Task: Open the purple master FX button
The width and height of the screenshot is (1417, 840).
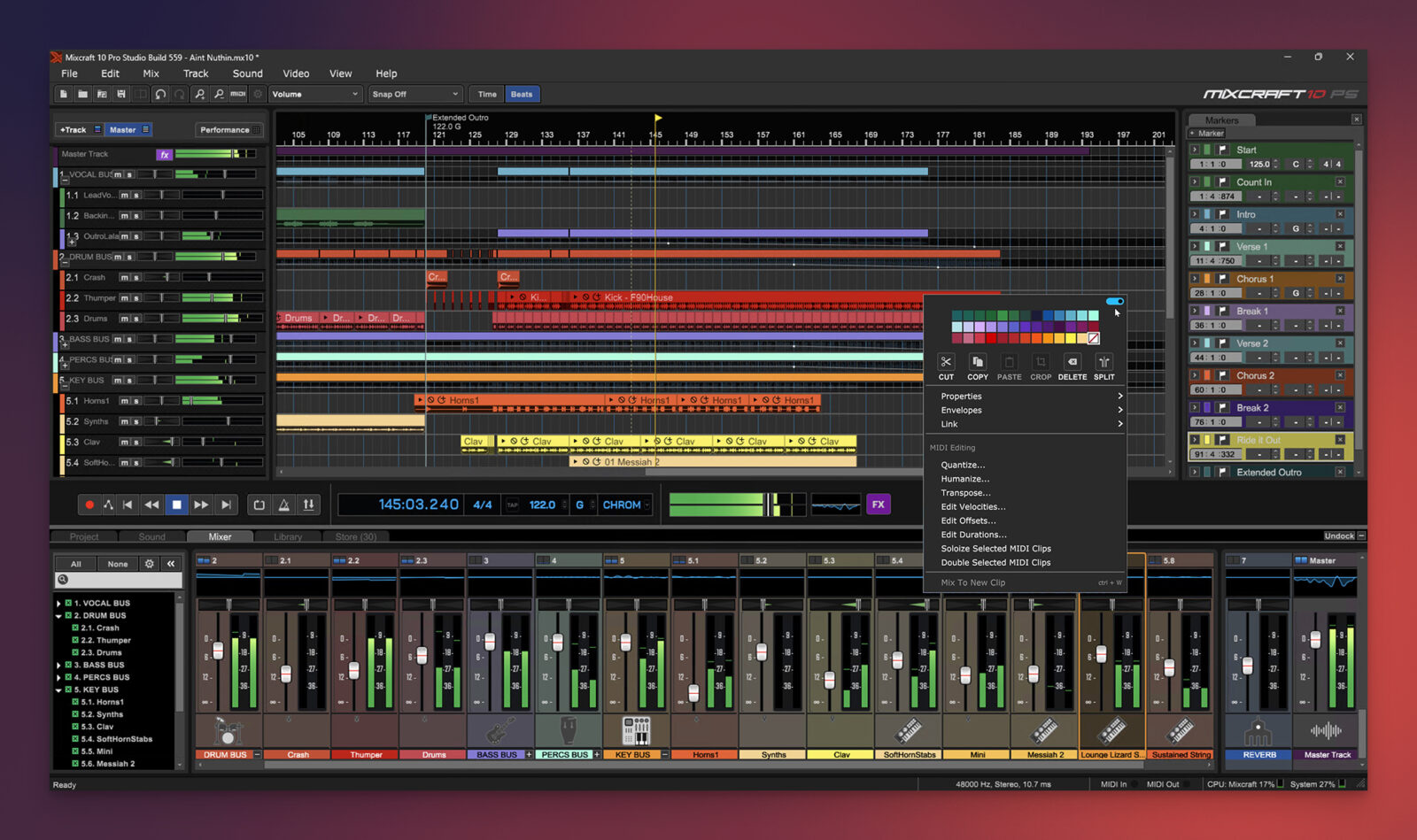Action: 878,505
